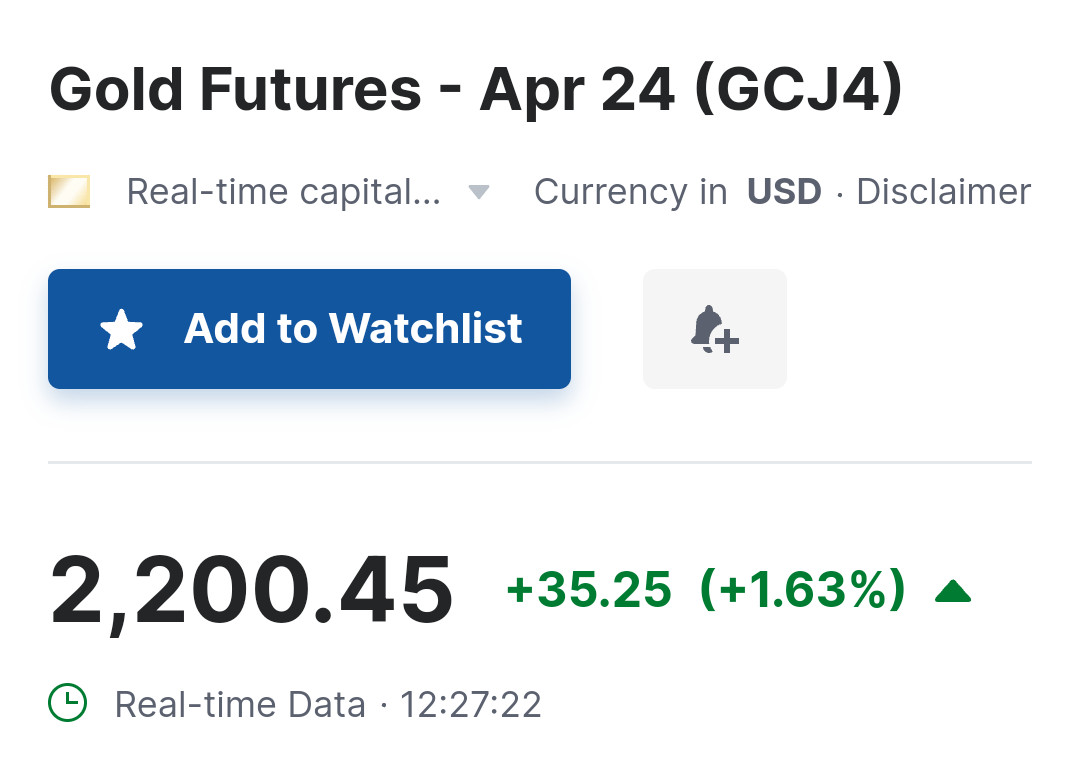1080x778 pixels.
Task: Click the star icon in watchlist button
Action: point(122,329)
